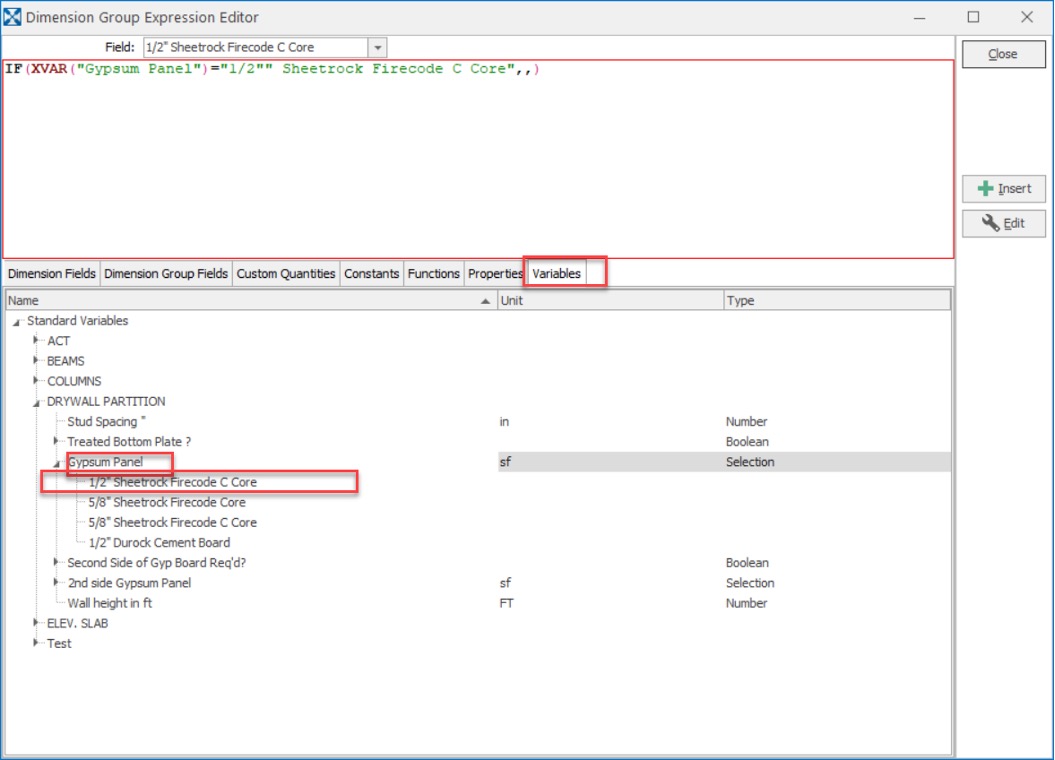
Task: Collapse the Standard Variables node
Action: click(x=16, y=322)
